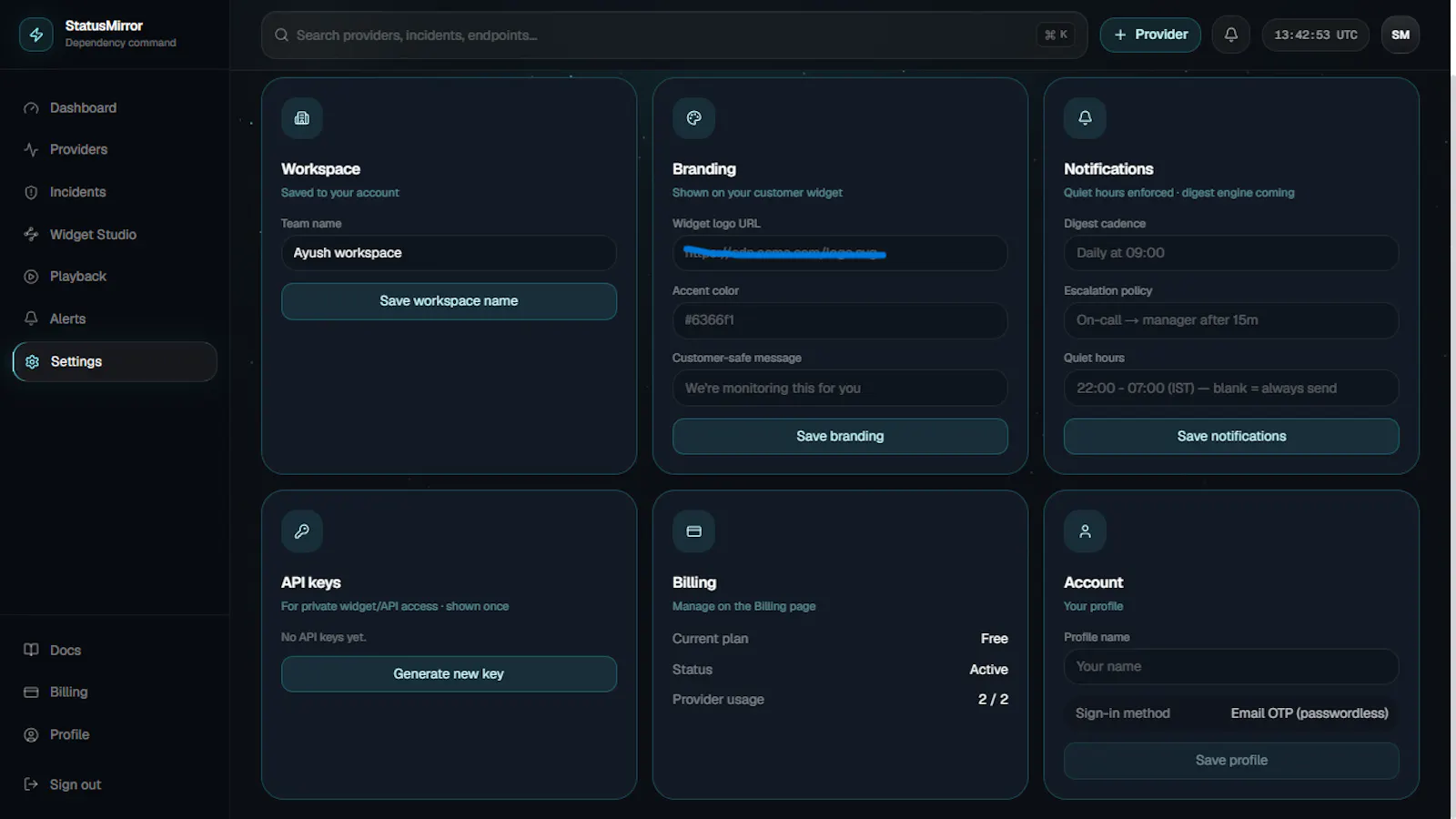Click the Billing card icon in sidebar
The width and height of the screenshot is (1456, 819).
click(31, 693)
